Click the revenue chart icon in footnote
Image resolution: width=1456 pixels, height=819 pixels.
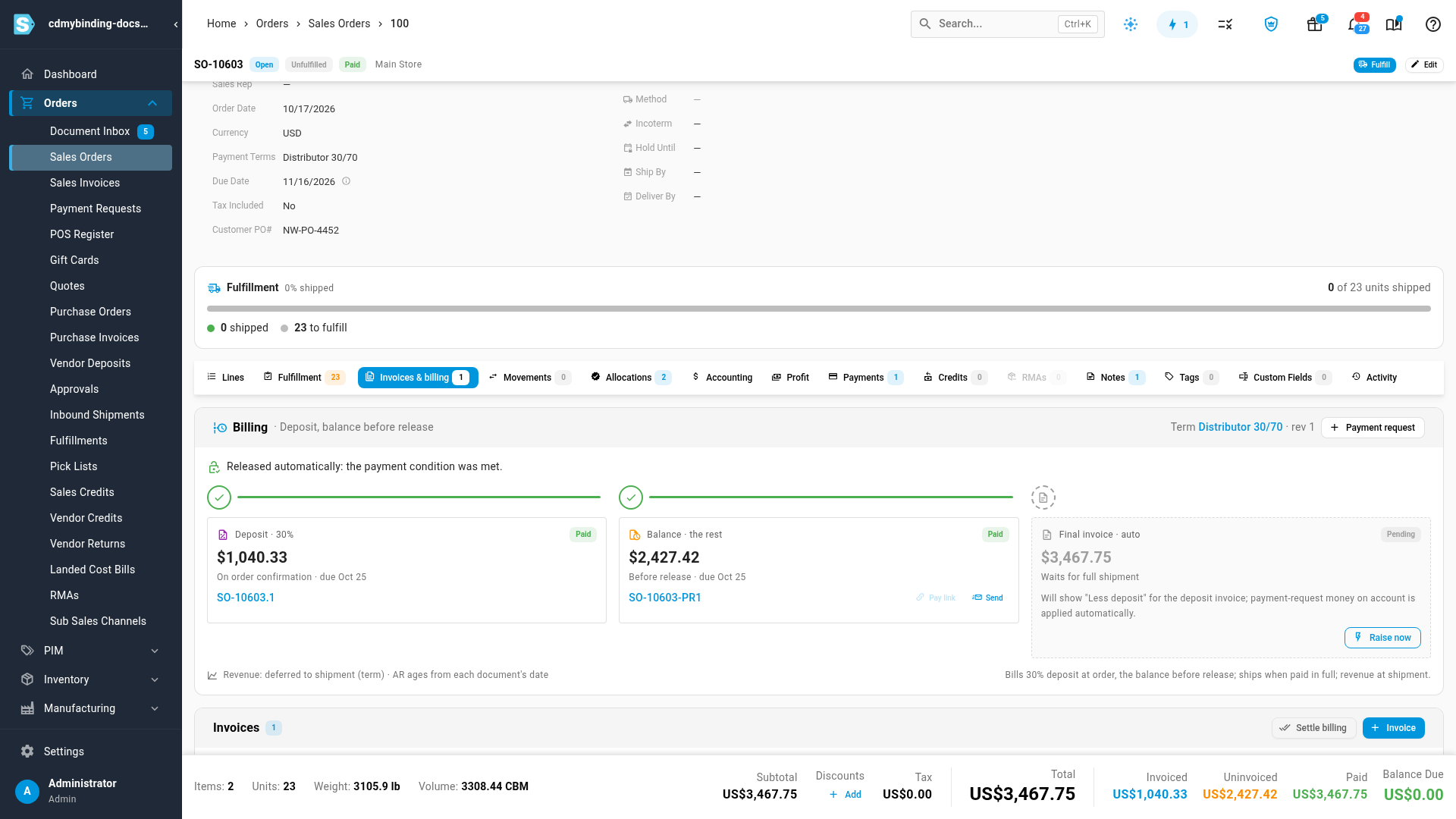tap(212, 675)
